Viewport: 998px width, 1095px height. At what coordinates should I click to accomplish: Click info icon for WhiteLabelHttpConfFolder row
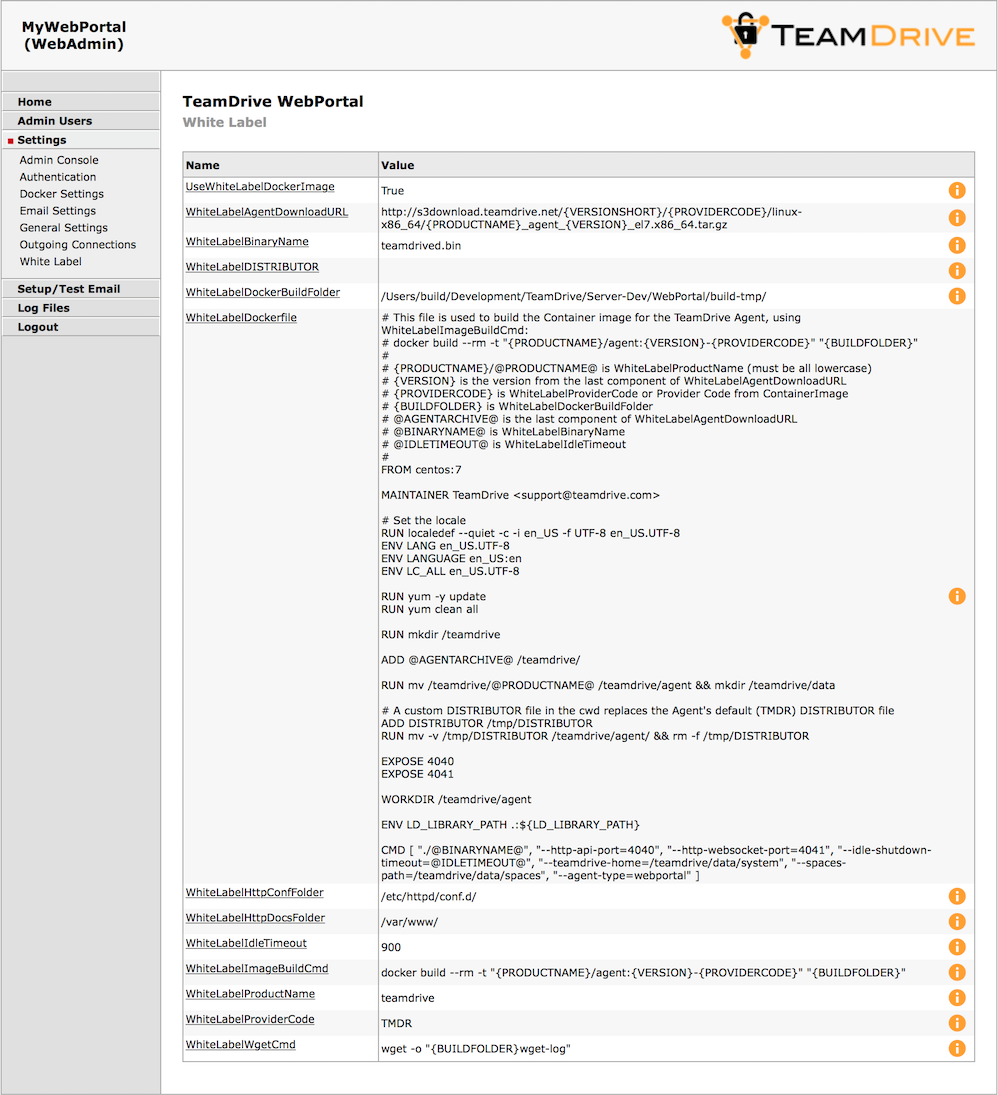(957, 896)
